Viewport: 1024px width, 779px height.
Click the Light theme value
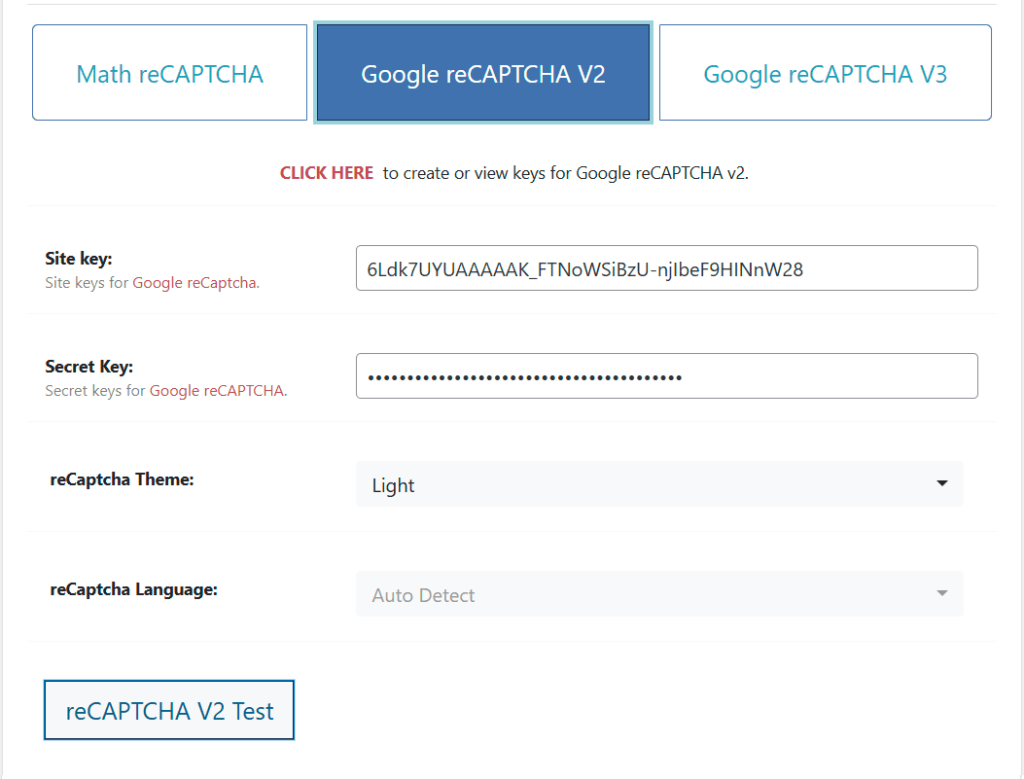tap(394, 484)
